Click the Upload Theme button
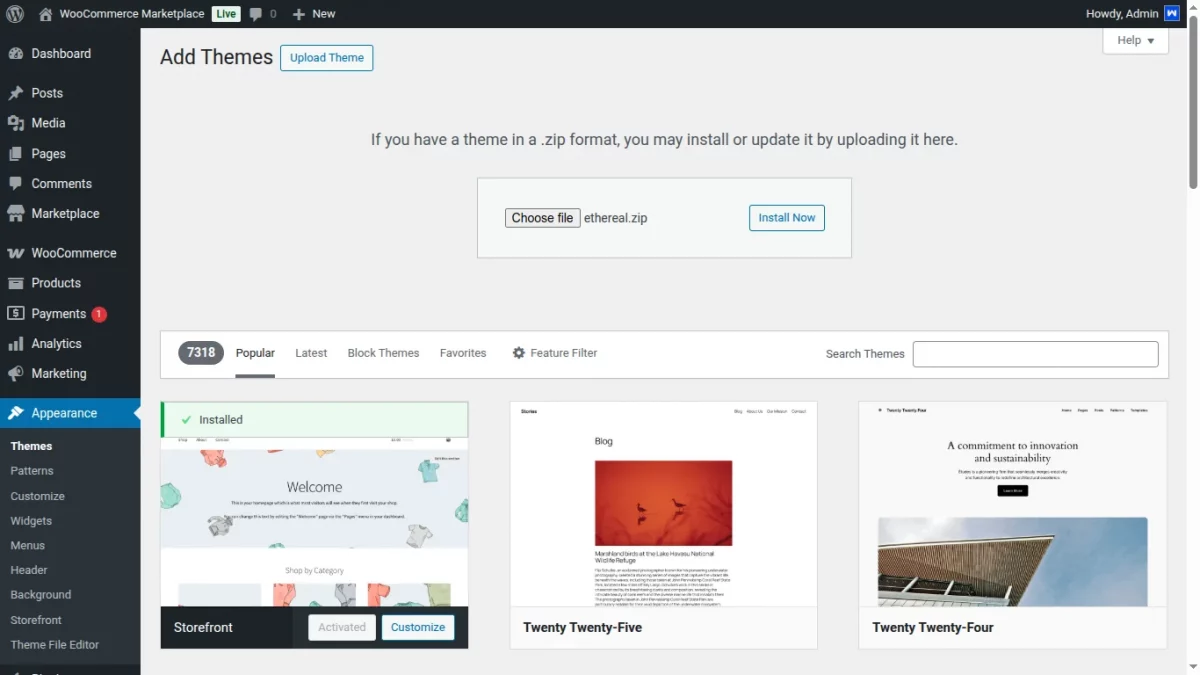The width and height of the screenshot is (1200, 675). [x=326, y=58]
